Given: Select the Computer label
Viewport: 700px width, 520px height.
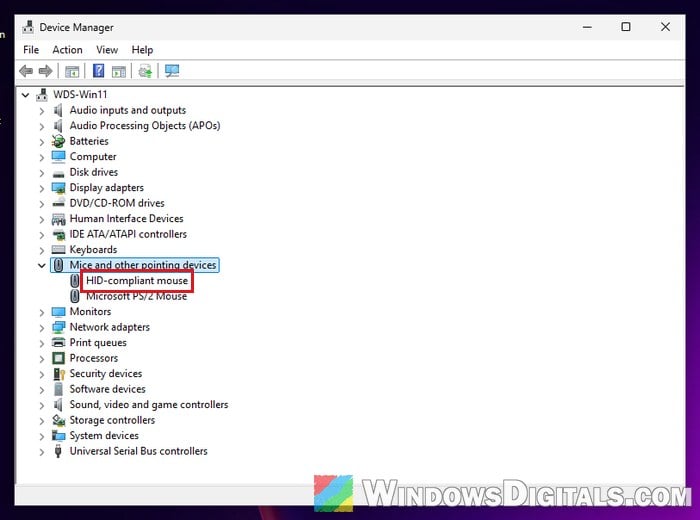Looking at the screenshot, I should pyautogui.click(x=93, y=157).
